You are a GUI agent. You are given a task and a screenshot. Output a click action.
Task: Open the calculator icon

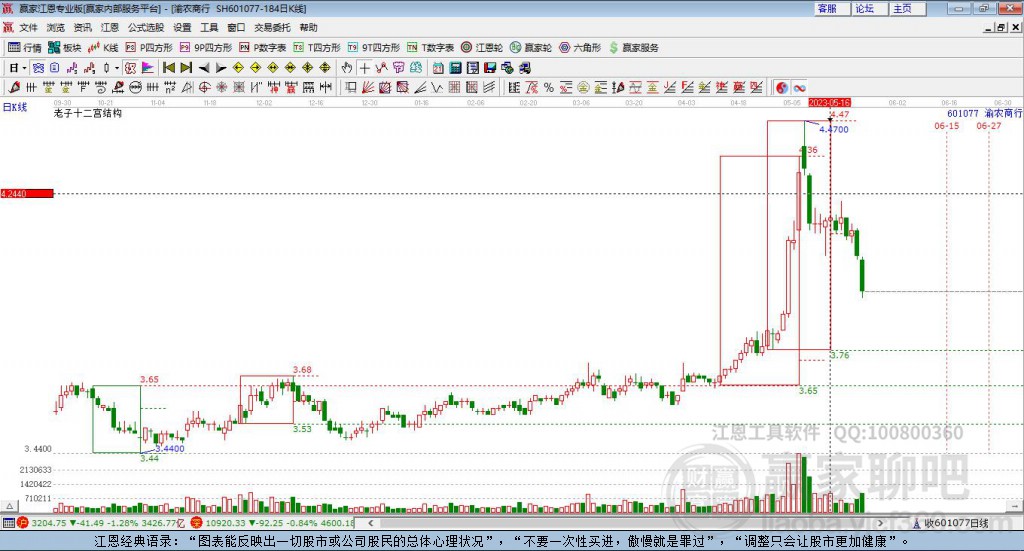click(455, 68)
